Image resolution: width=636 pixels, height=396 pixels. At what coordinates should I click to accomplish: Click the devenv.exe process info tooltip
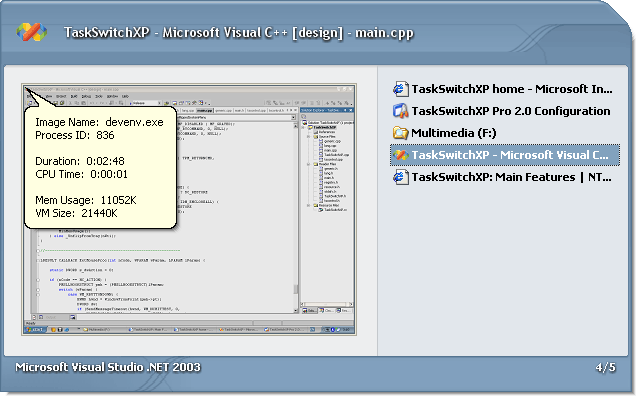101,168
